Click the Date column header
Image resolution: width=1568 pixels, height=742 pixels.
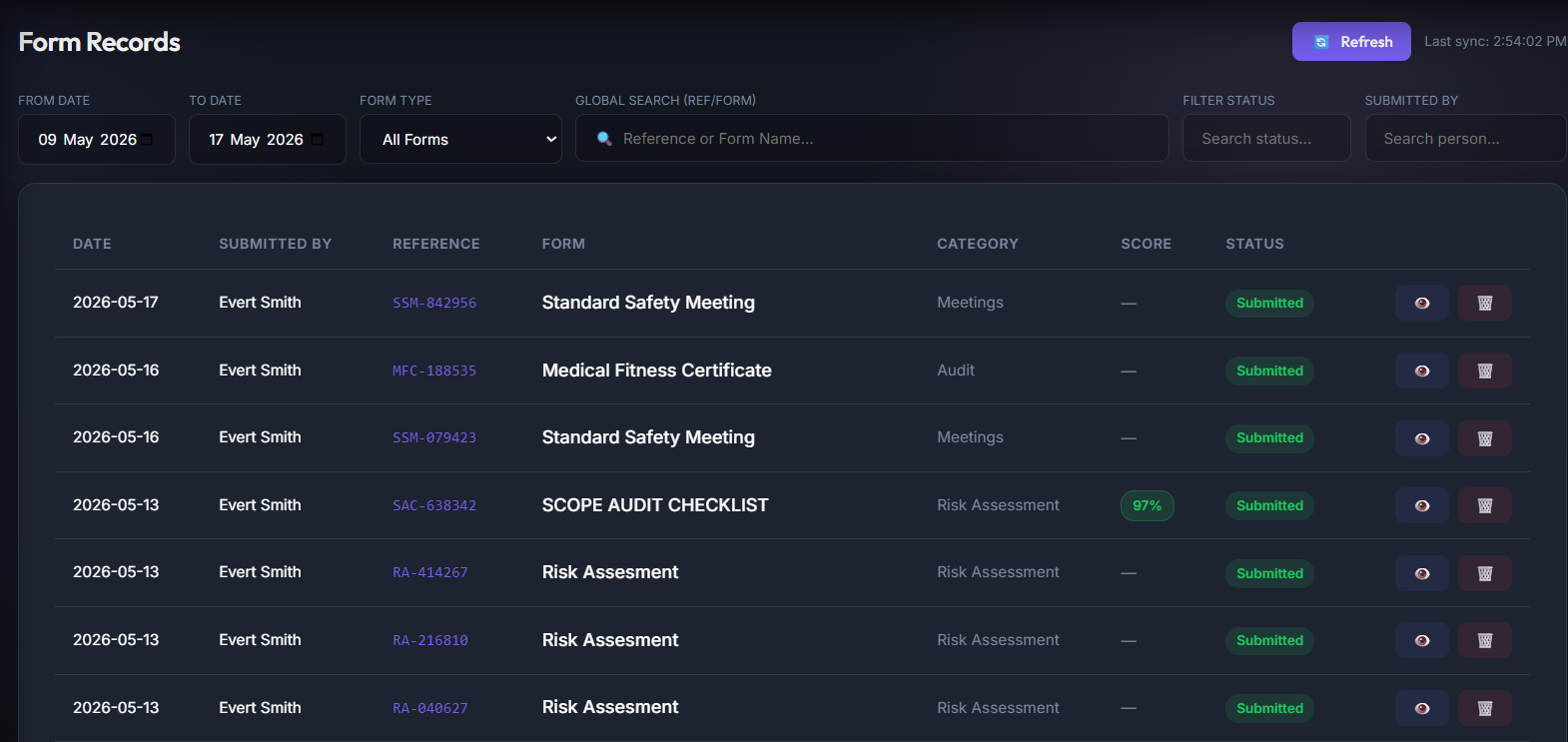[92, 244]
